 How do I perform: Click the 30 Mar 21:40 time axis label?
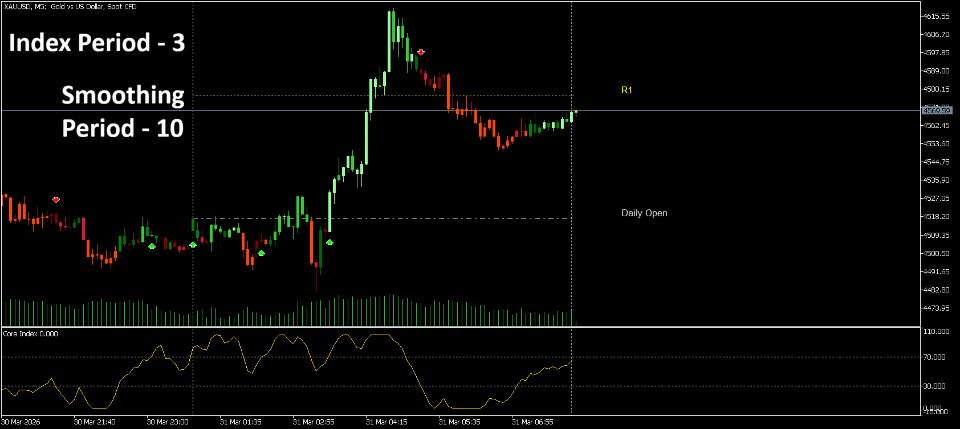click(x=92, y=422)
